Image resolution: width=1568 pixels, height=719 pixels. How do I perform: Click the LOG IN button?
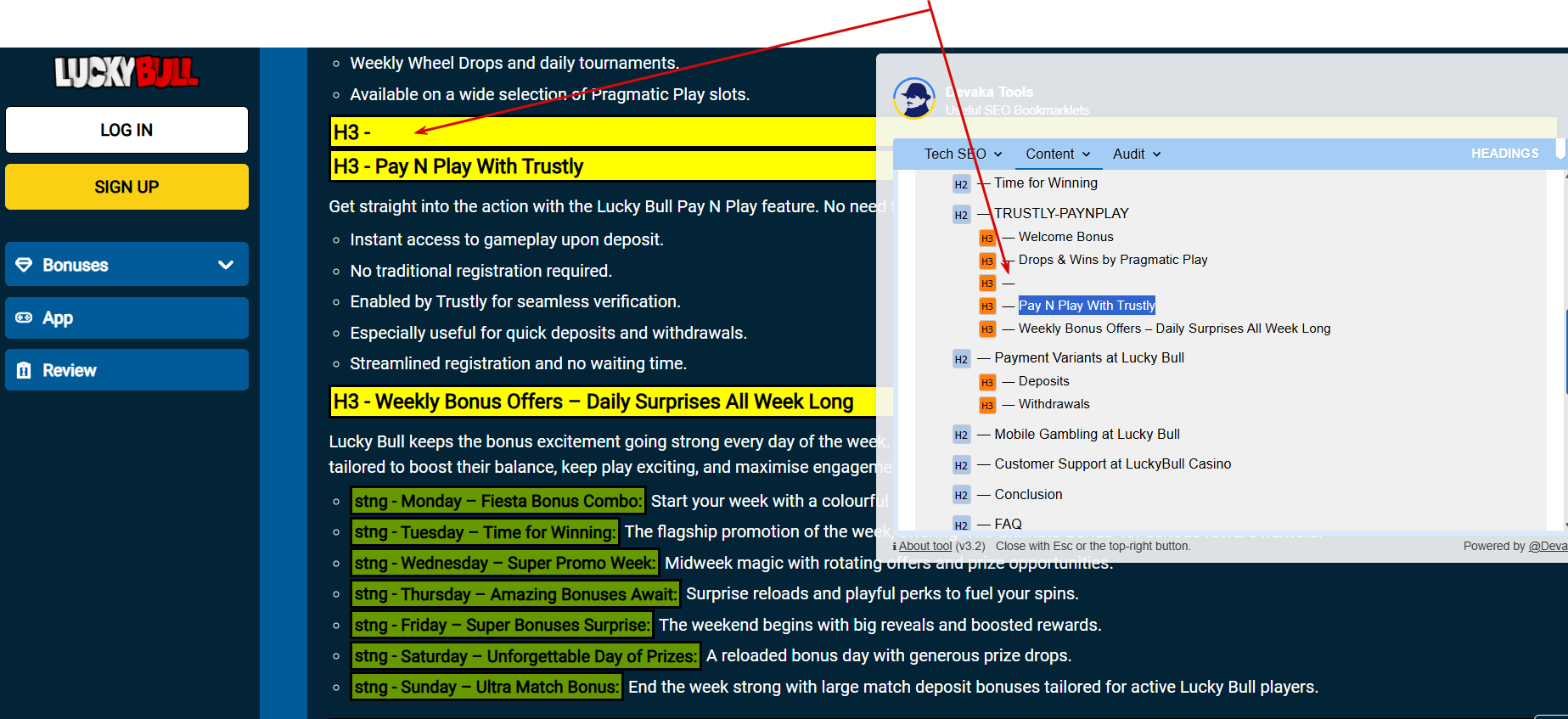tap(126, 130)
